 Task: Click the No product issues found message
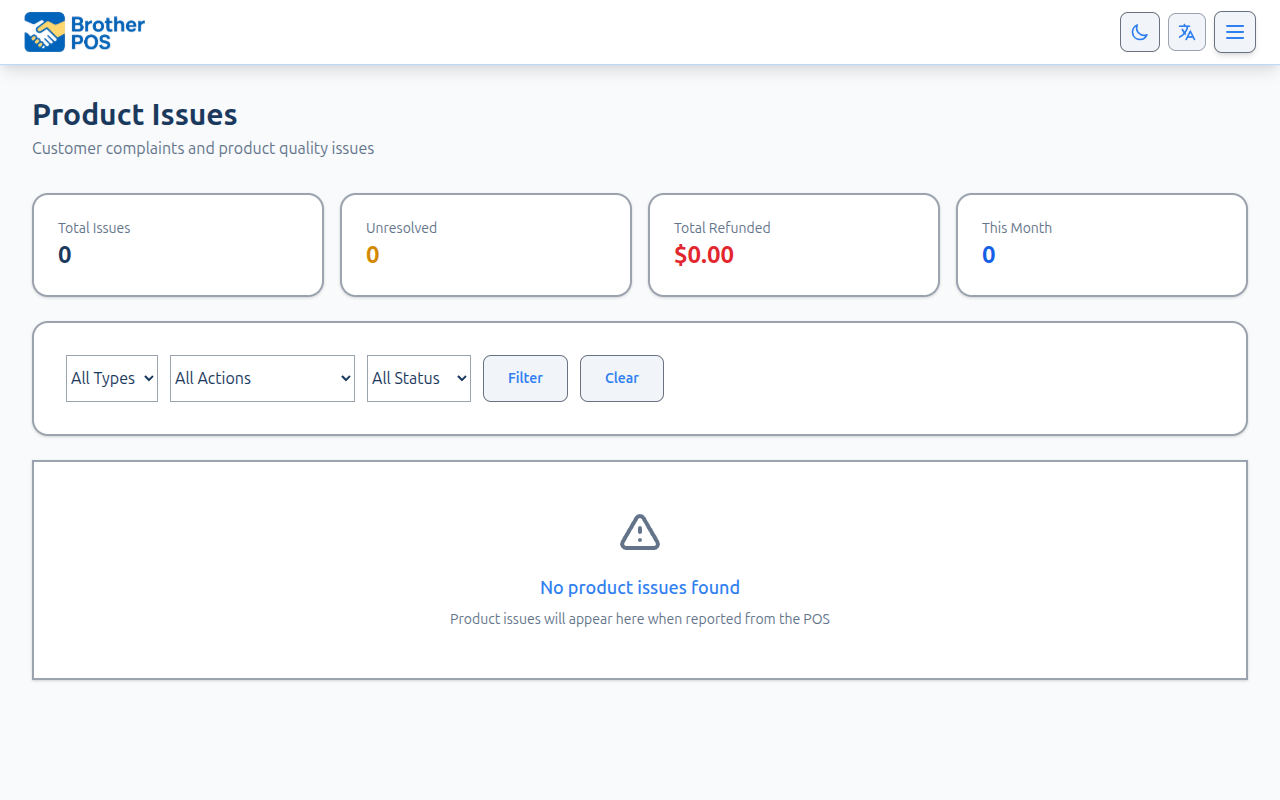point(640,587)
